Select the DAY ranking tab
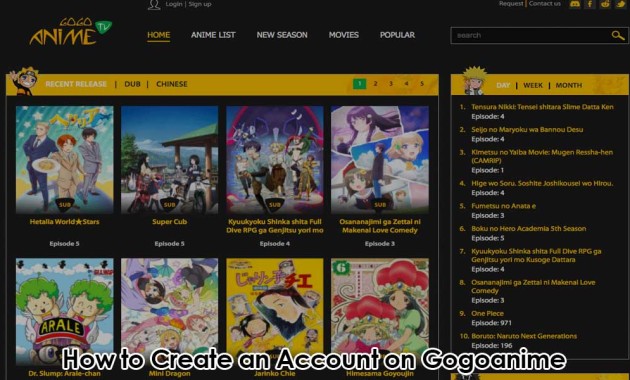The image size is (630, 380). pyautogui.click(x=503, y=85)
